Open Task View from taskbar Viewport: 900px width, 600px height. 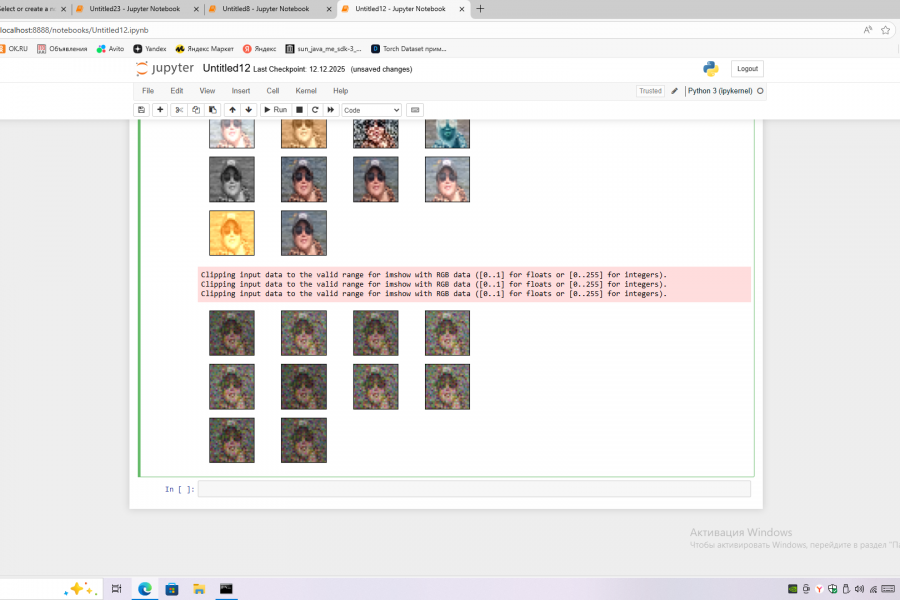[117, 589]
